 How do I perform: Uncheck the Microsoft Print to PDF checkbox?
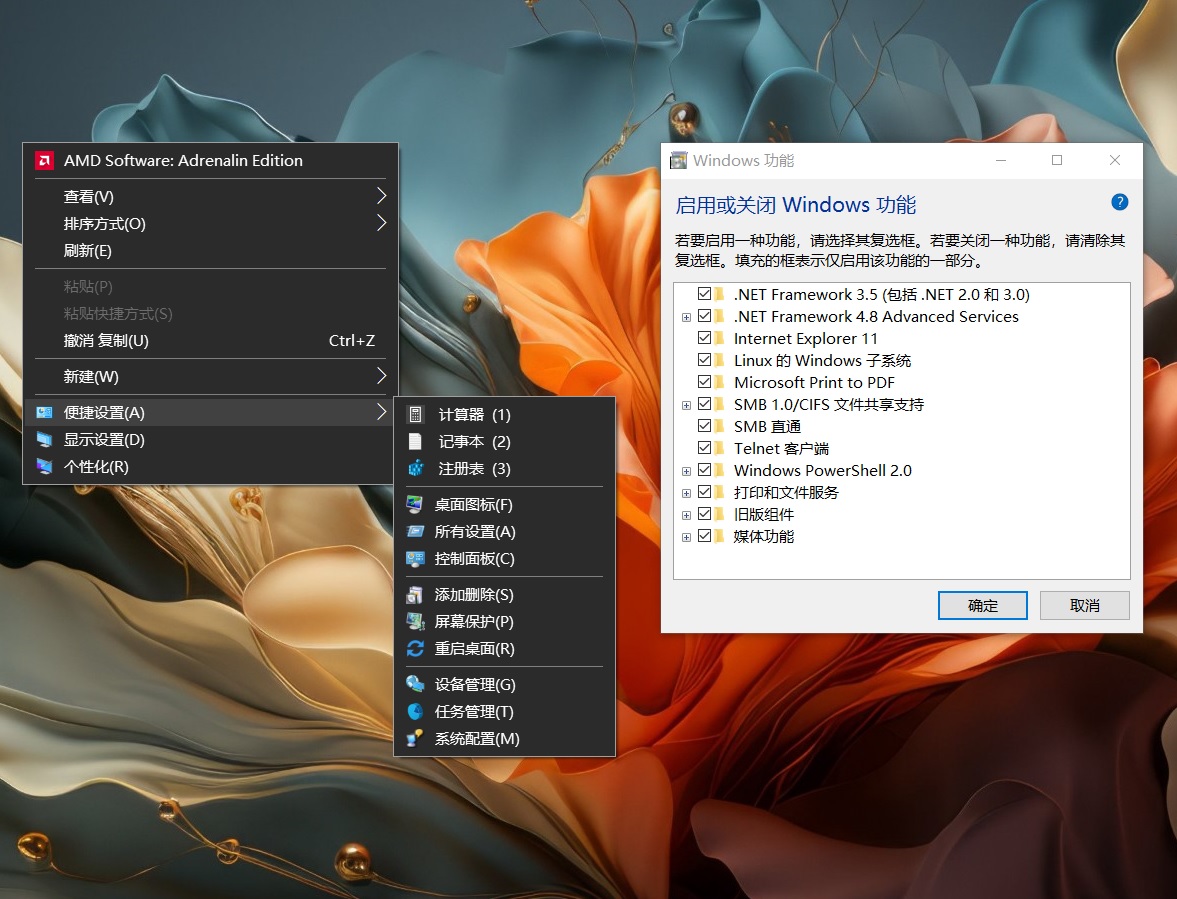pos(704,382)
